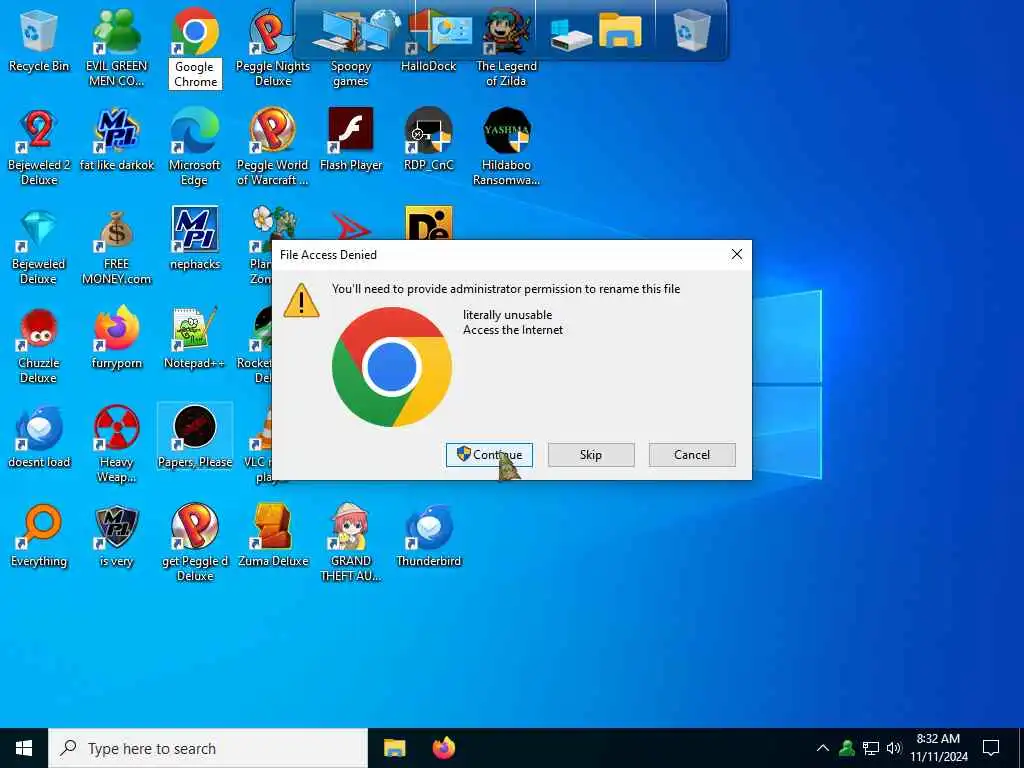1024x768 pixels.
Task: Open the Recycle Bin desktop icon
Action: (39, 40)
